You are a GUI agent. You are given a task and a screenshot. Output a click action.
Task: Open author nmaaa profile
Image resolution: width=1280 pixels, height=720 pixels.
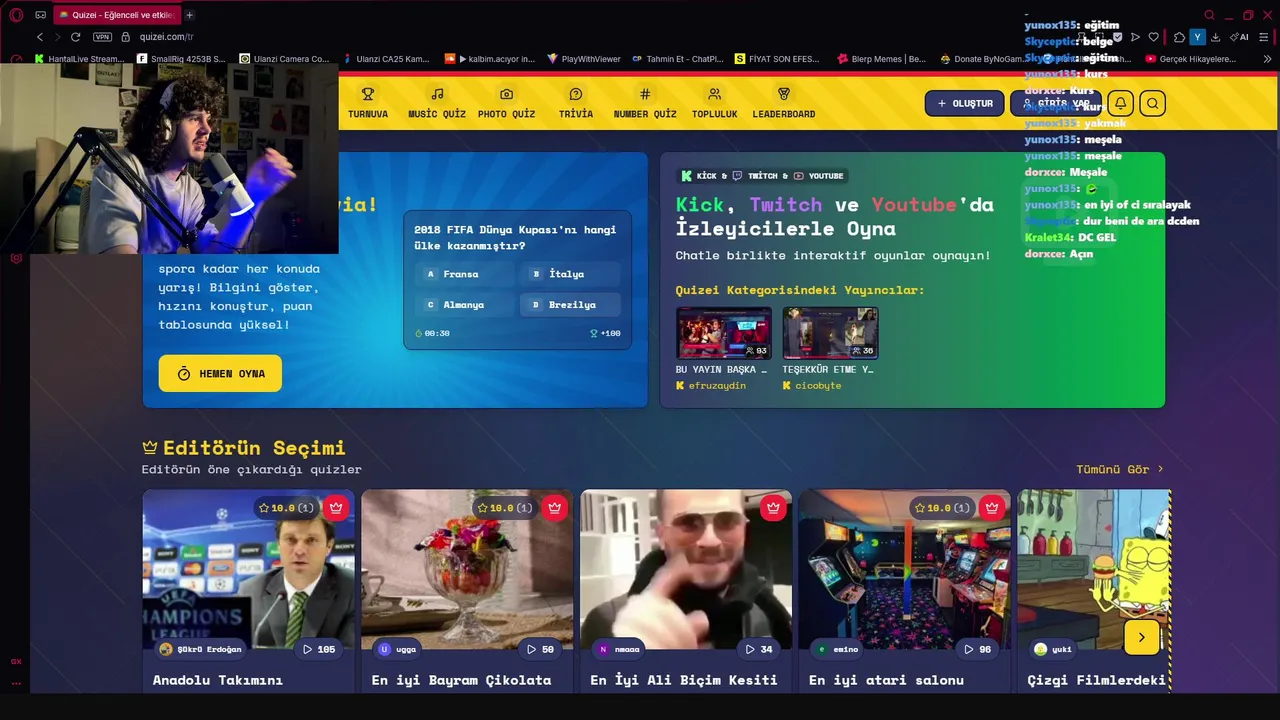617,649
